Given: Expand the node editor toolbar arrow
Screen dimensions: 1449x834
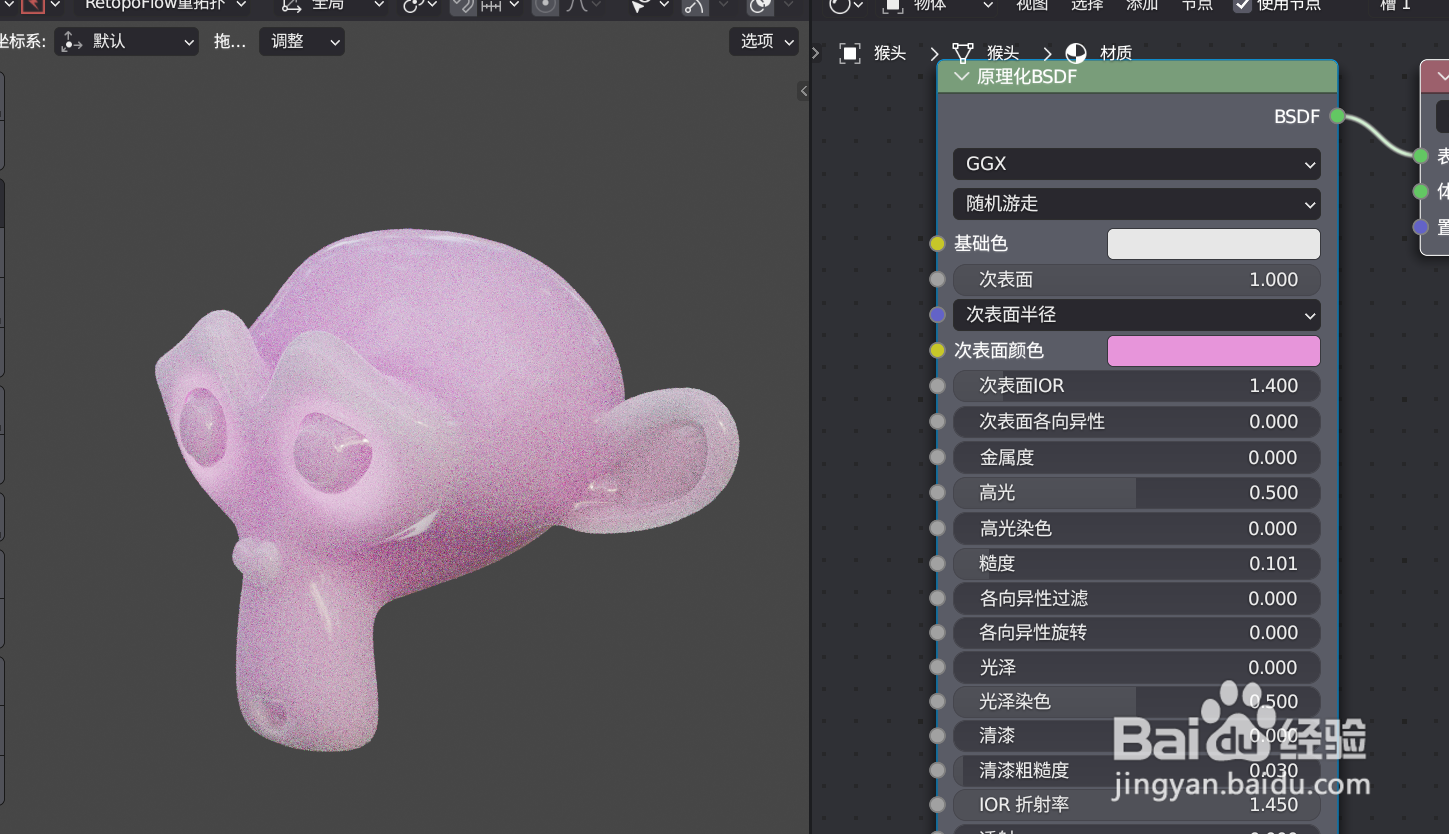Looking at the screenshot, I should (x=816, y=53).
